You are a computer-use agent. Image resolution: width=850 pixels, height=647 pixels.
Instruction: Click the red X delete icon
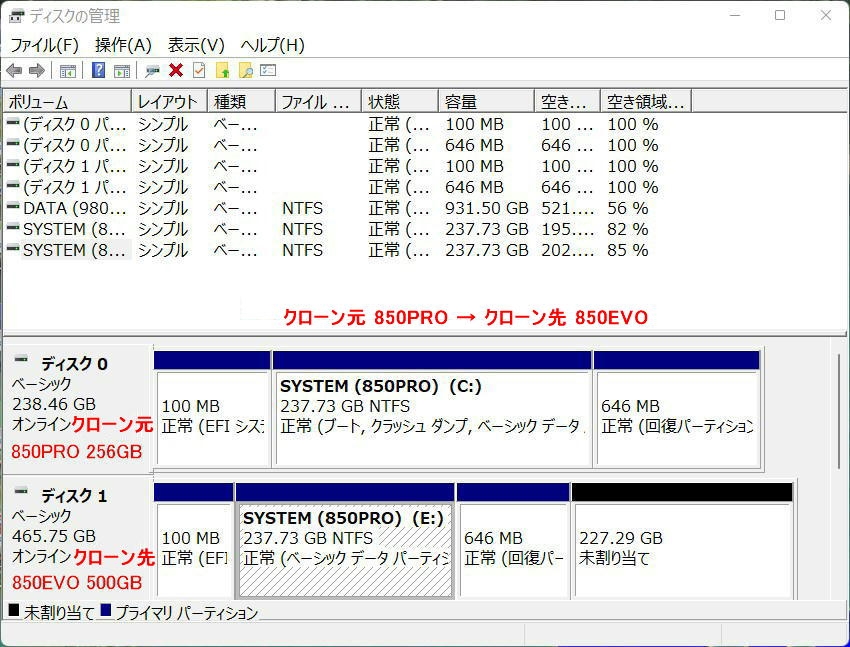click(176, 70)
